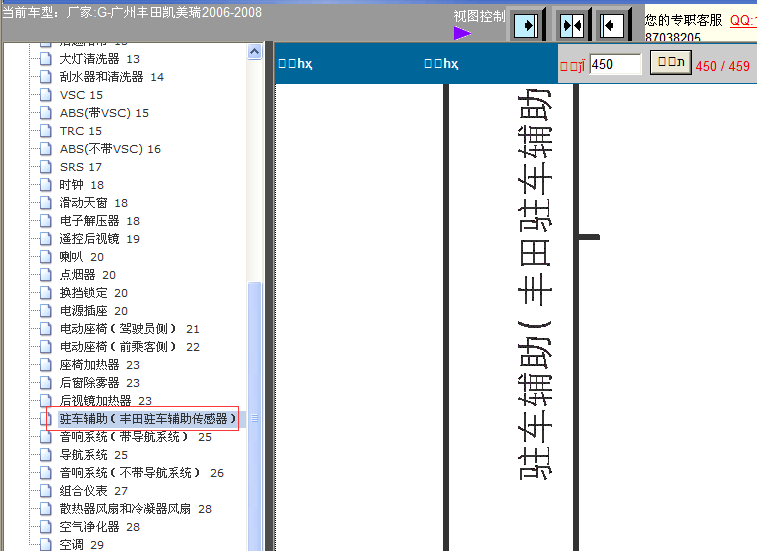Select 组合仪表 27 entry
This screenshot has width=757, height=551.
94,491
